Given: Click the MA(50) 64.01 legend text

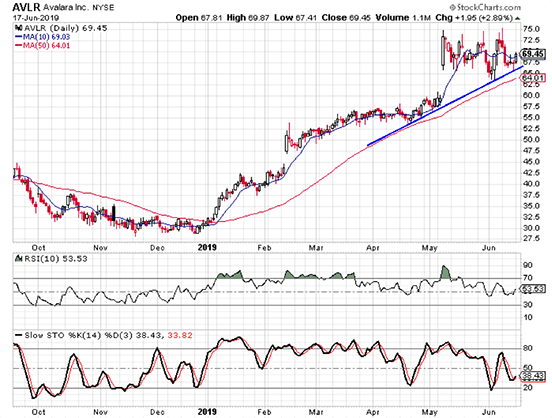Looking at the screenshot, I should (x=46, y=45).
